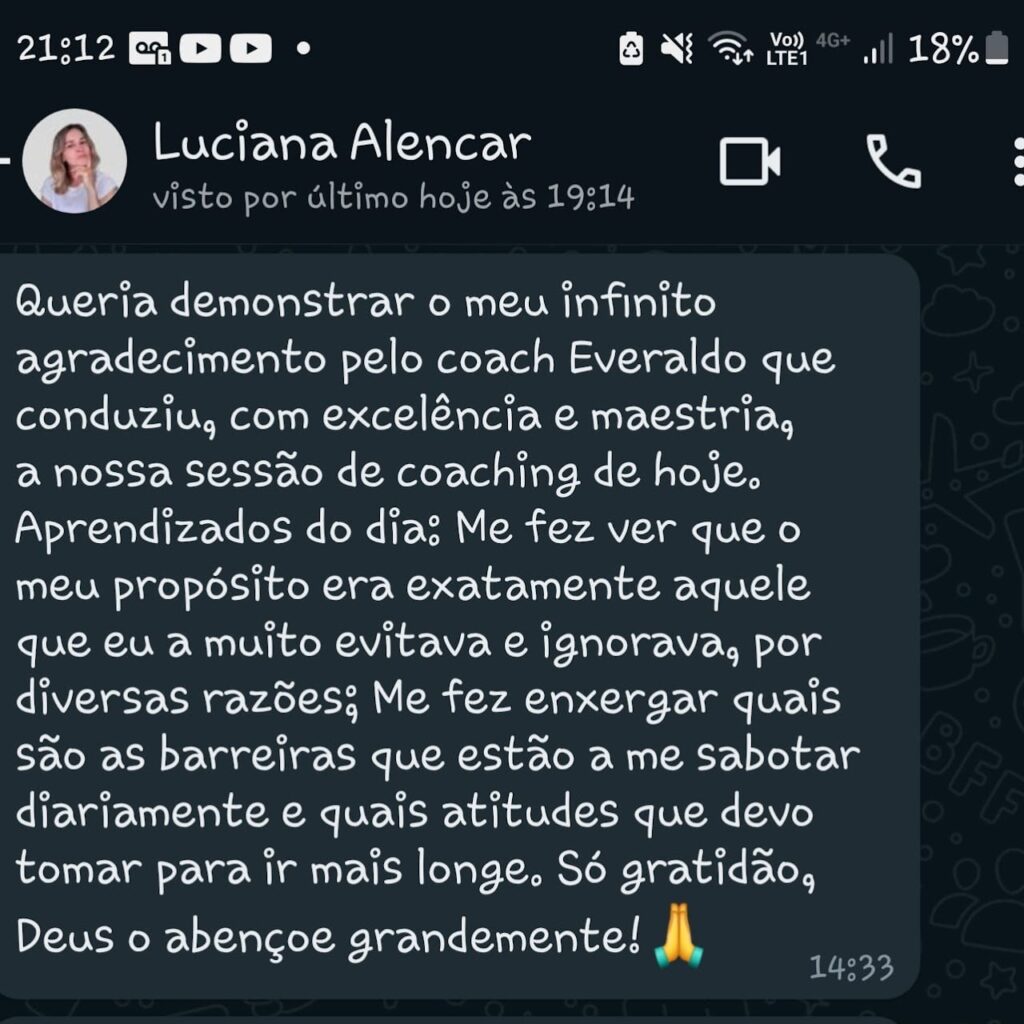Tap the VoLTE LTE1 indicator

click(787, 49)
